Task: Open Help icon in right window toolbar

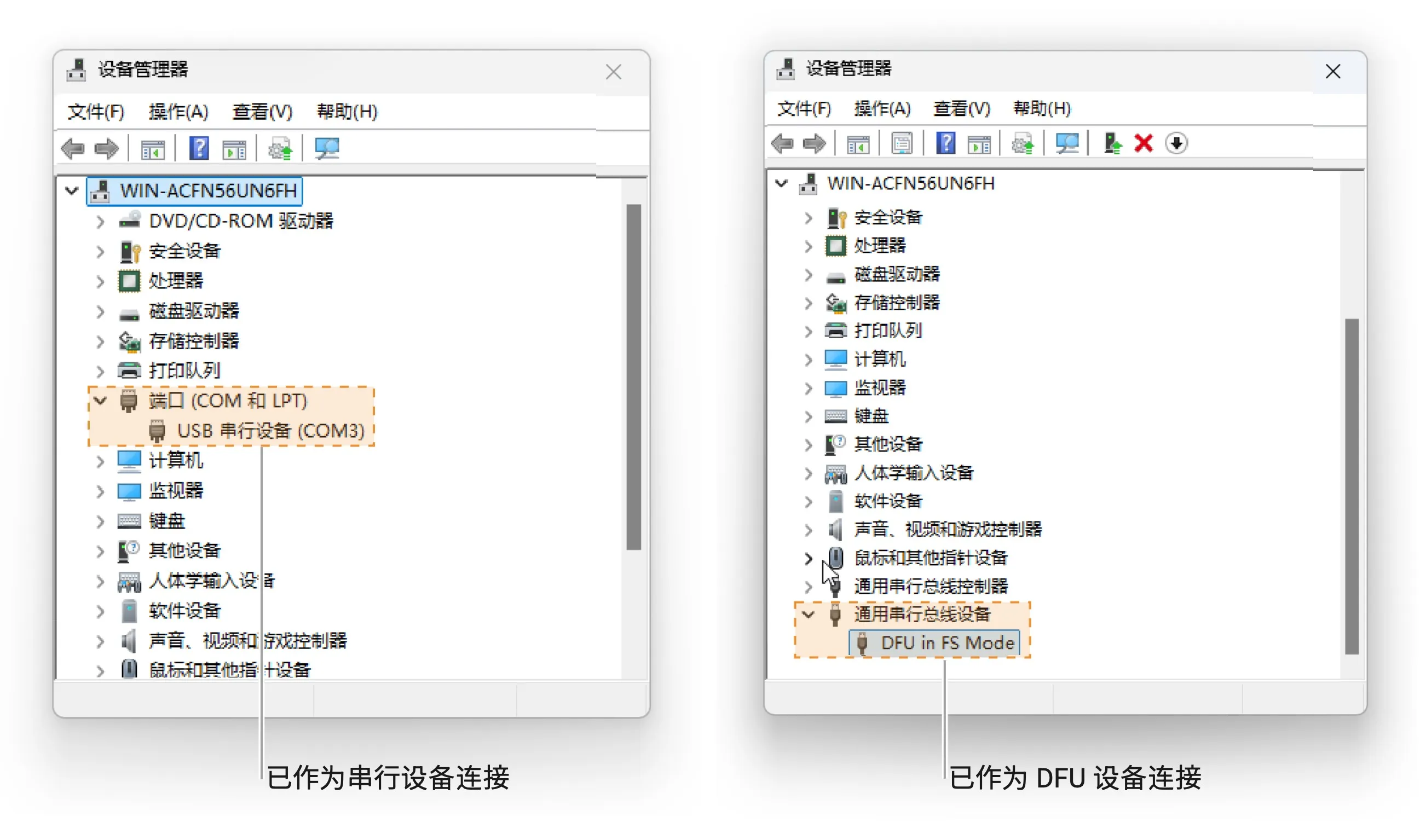Action: (x=946, y=143)
